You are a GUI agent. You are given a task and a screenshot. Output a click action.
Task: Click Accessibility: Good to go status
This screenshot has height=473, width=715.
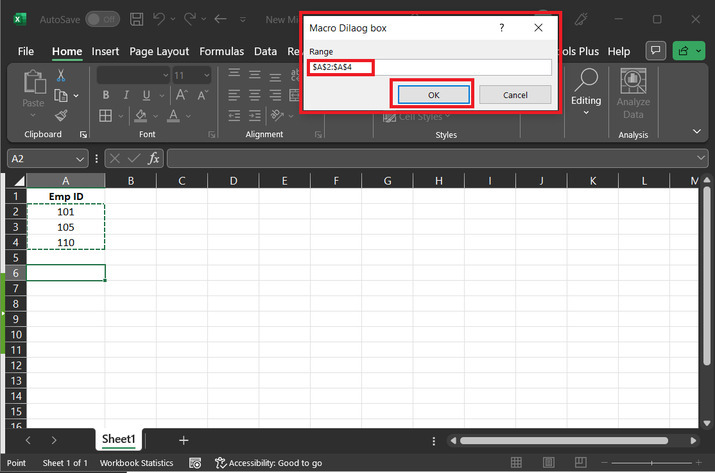click(x=269, y=463)
